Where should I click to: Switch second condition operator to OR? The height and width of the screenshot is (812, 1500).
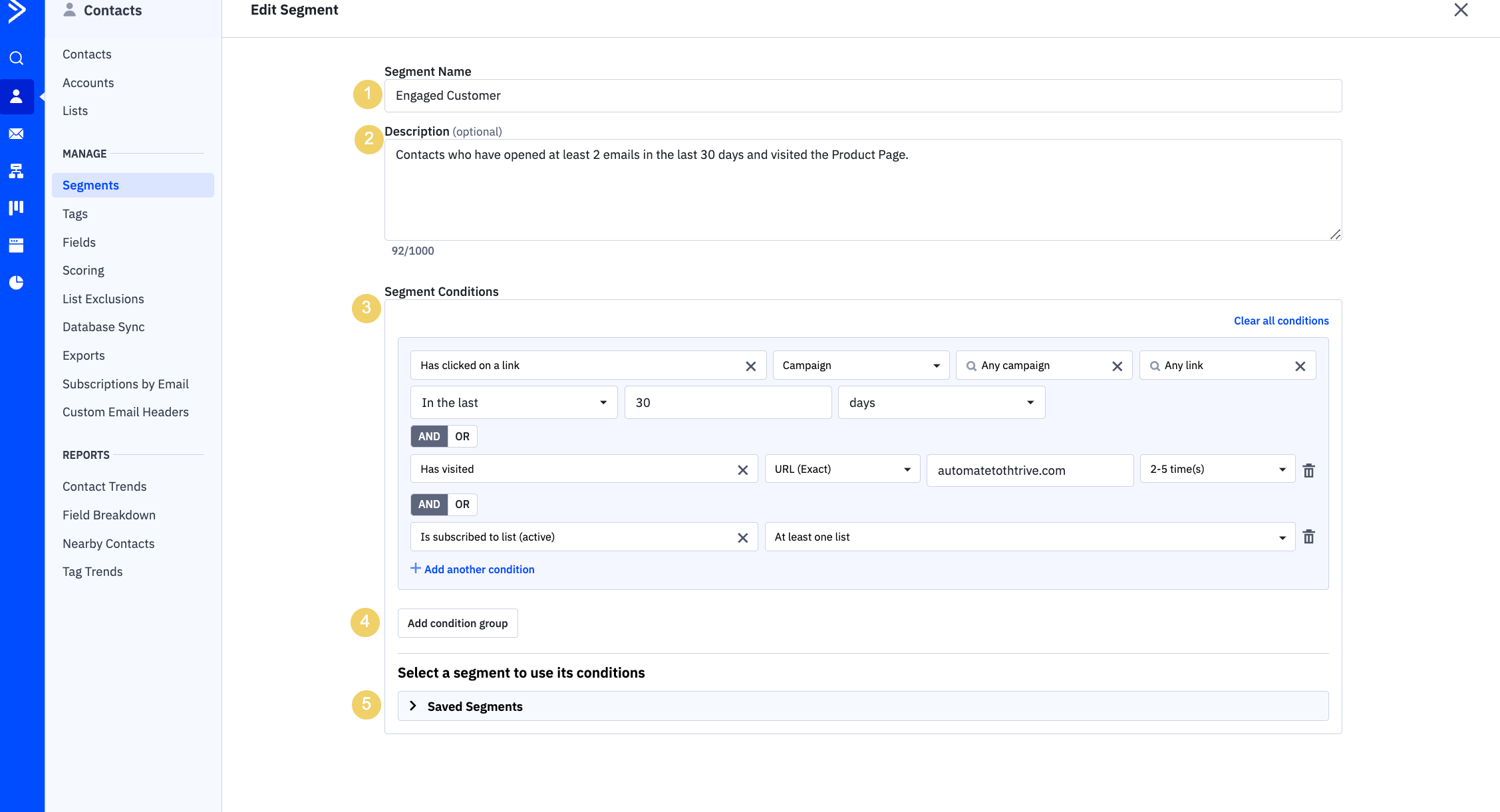pyautogui.click(x=462, y=504)
